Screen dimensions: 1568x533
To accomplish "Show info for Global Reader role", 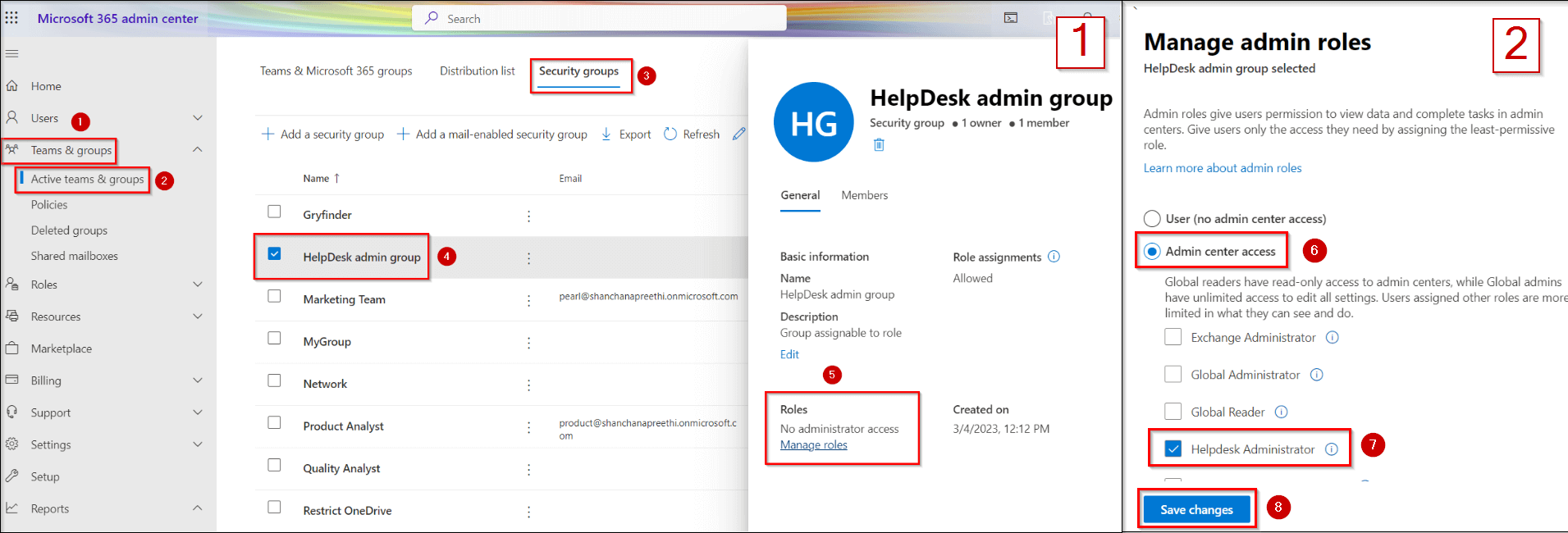I will click(1282, 412).
